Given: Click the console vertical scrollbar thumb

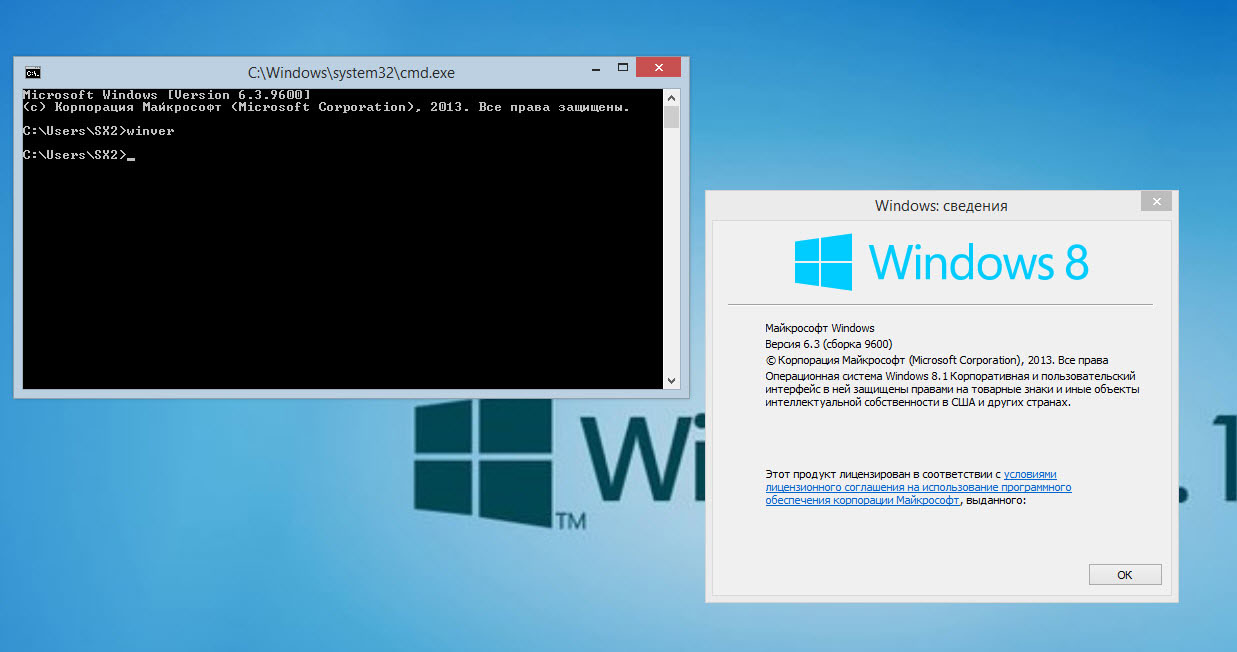Looking at the screenshot, I should tap(671, 117).
